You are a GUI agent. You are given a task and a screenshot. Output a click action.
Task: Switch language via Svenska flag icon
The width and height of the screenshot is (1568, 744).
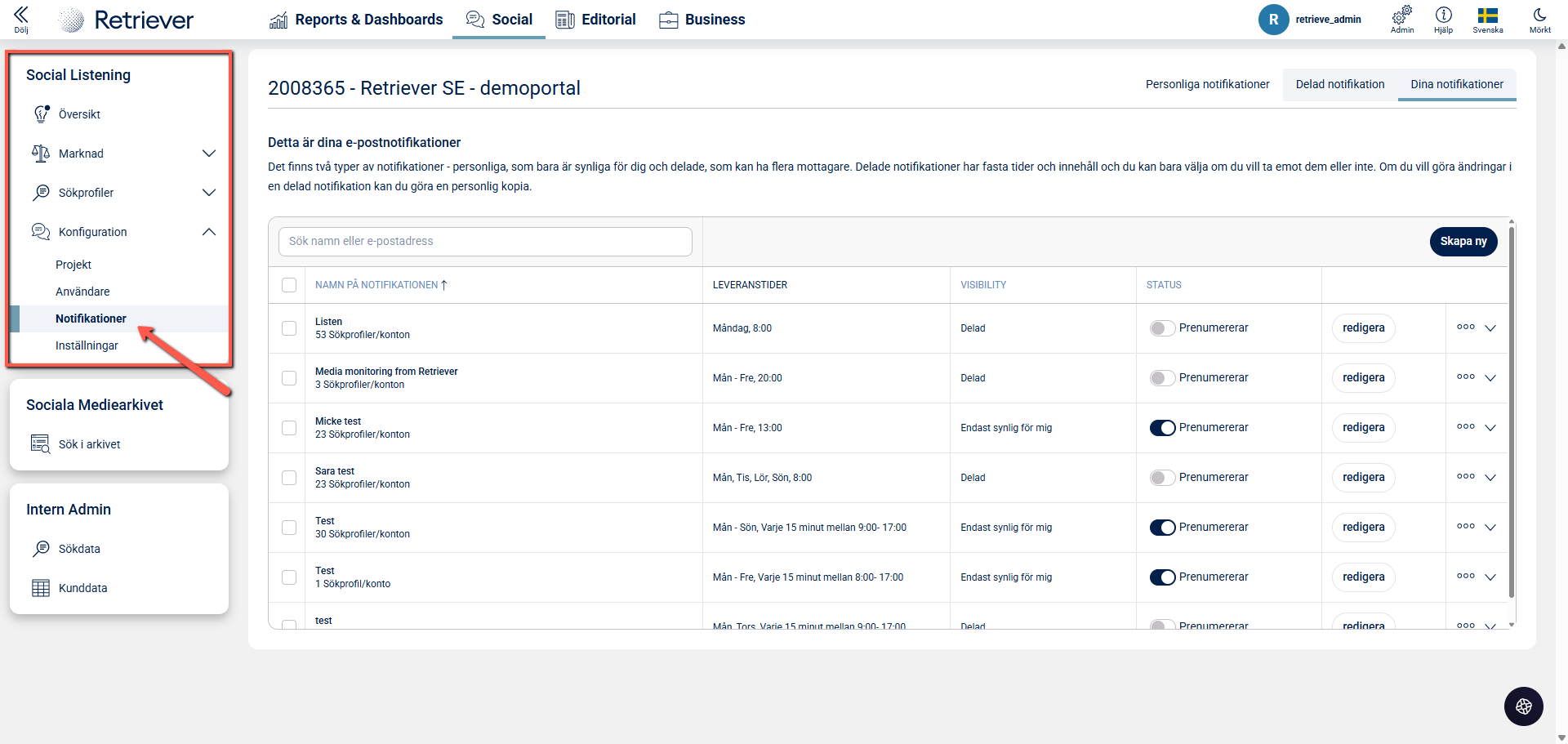pyautogui.click(x=1487, y=16)
